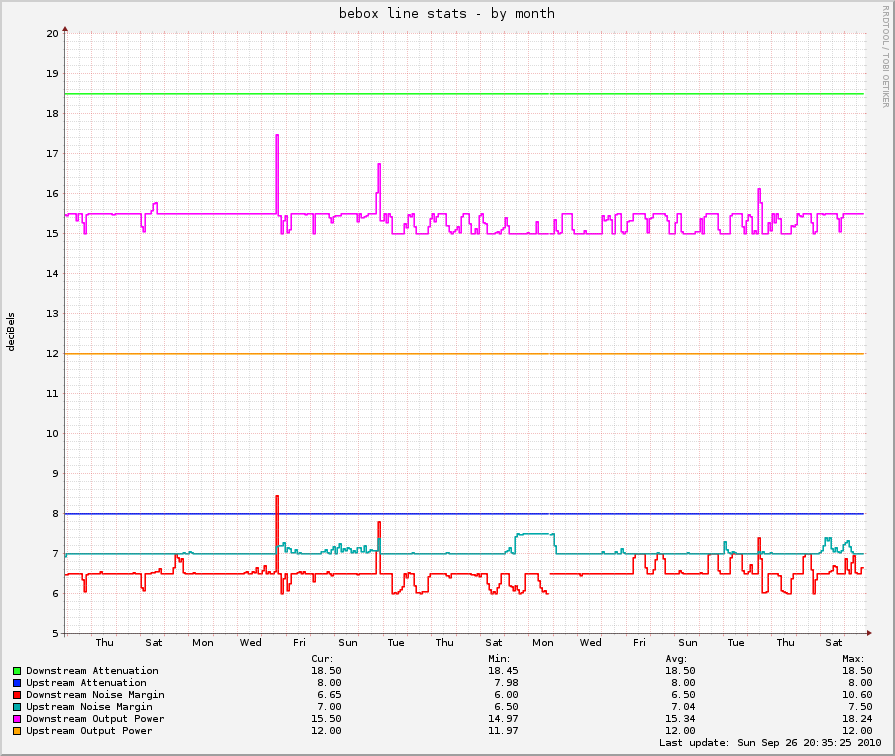Click the teal Upstream Noise Margin swatch
The image size is (895, 756).
click(17, 707)
